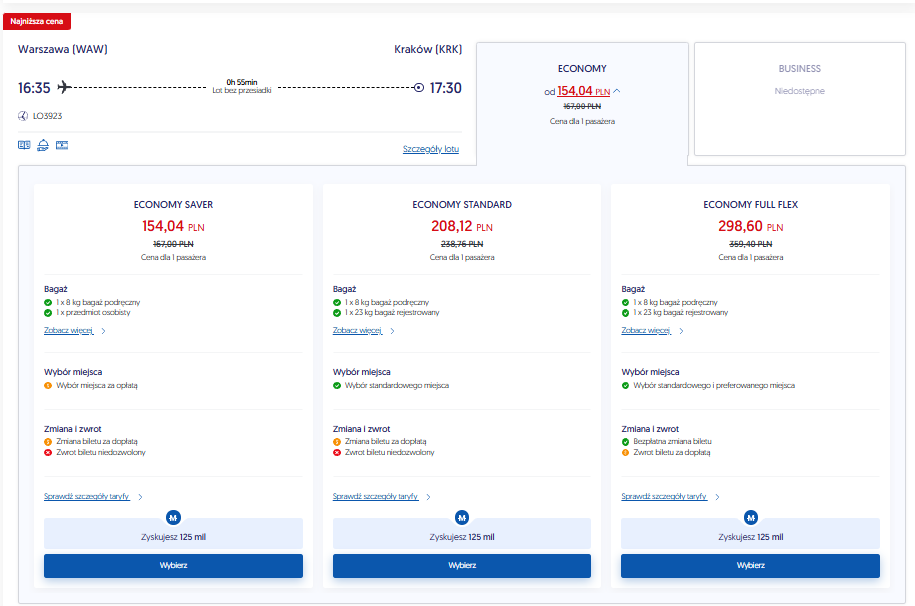
Task: Expand baggage details arrow in Economy Saver
Action: point(103,331)
